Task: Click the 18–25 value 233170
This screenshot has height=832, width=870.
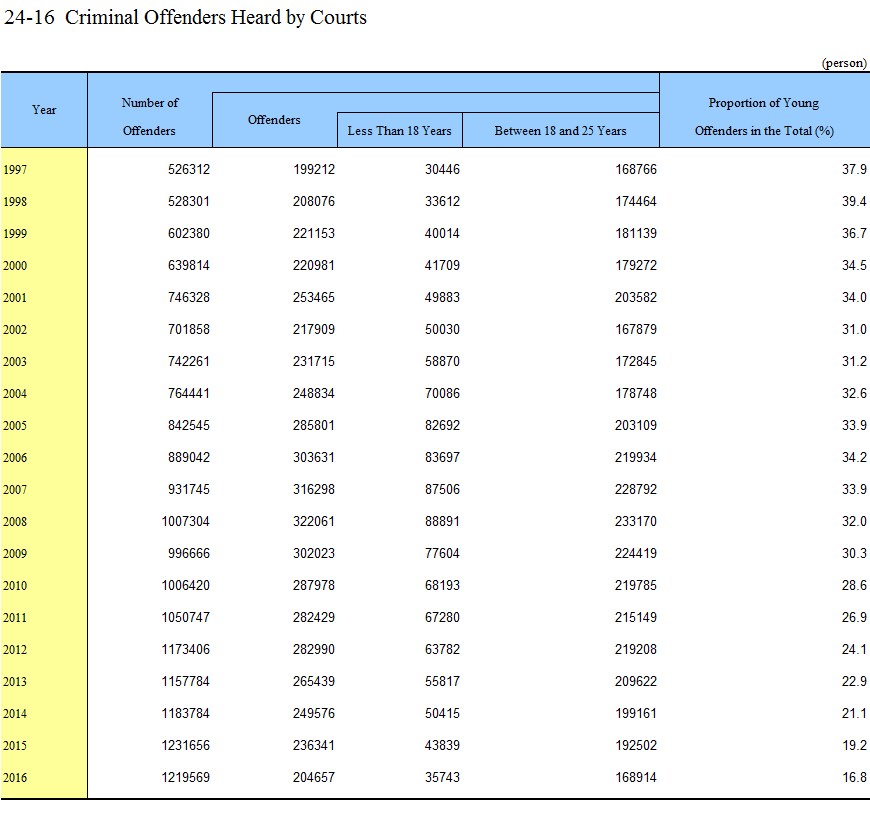Action: pyautogui.click(x=636, y=522)
